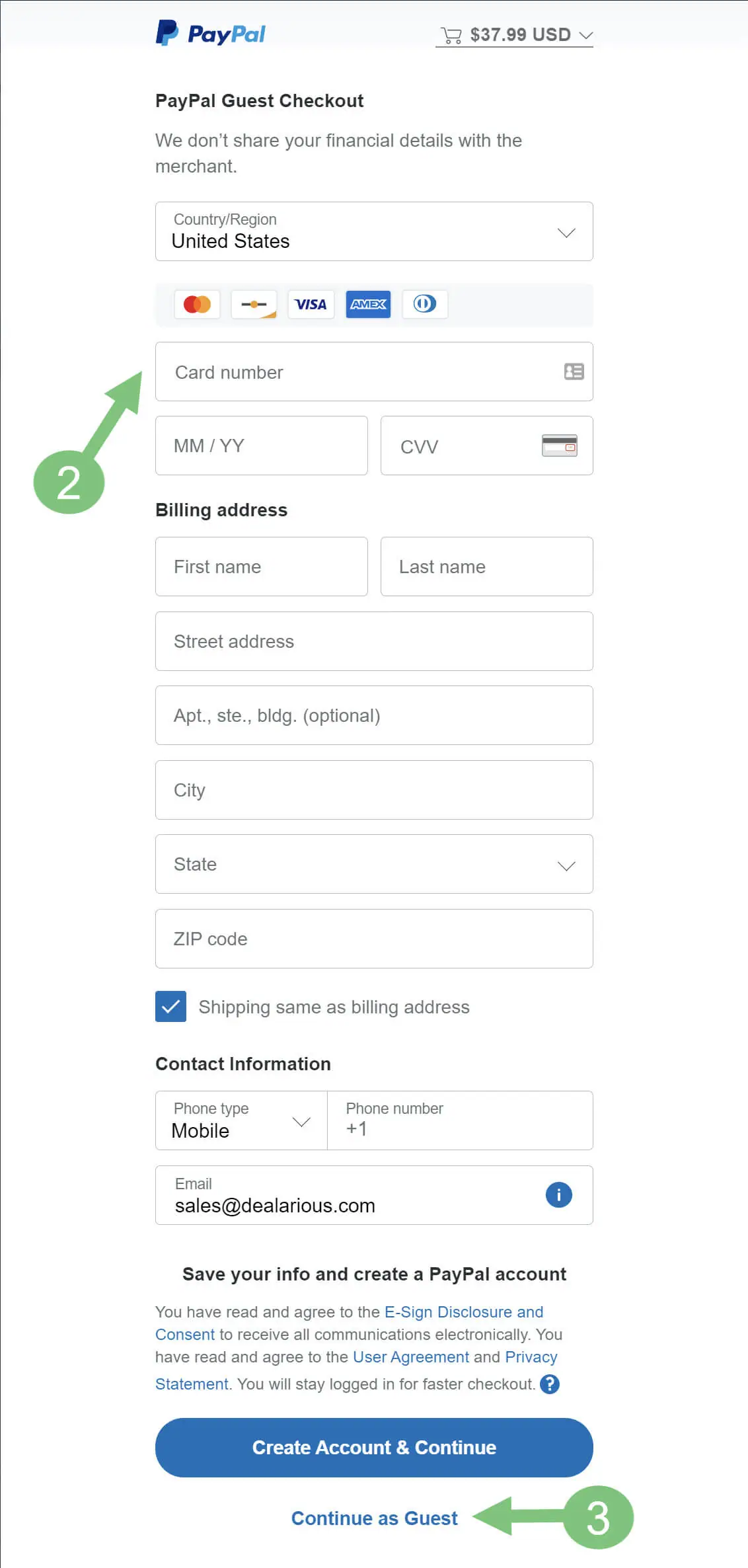Click the stay logged in help icon
This screenshot has width=748, height=1568.
(x=550, y=1384)
